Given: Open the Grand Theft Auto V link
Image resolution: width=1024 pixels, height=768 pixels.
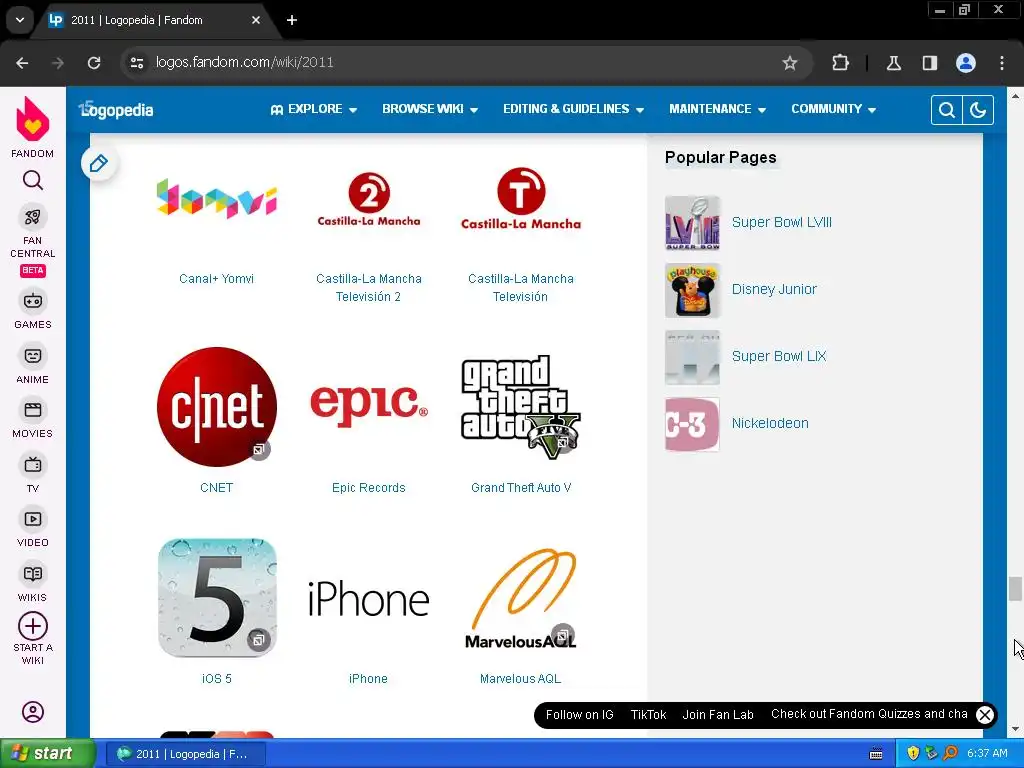Looking at the screenshot, I should 520,488.
